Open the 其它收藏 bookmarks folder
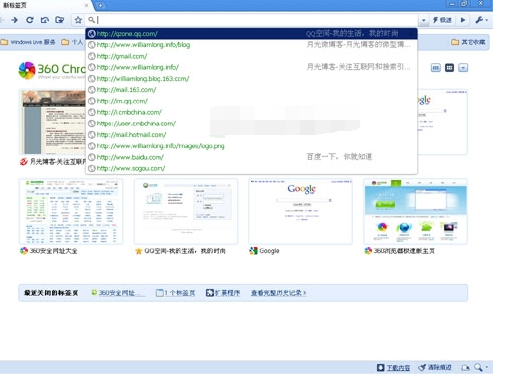The height and width of the screenshot is (374, 507). [x=468, y=42]
